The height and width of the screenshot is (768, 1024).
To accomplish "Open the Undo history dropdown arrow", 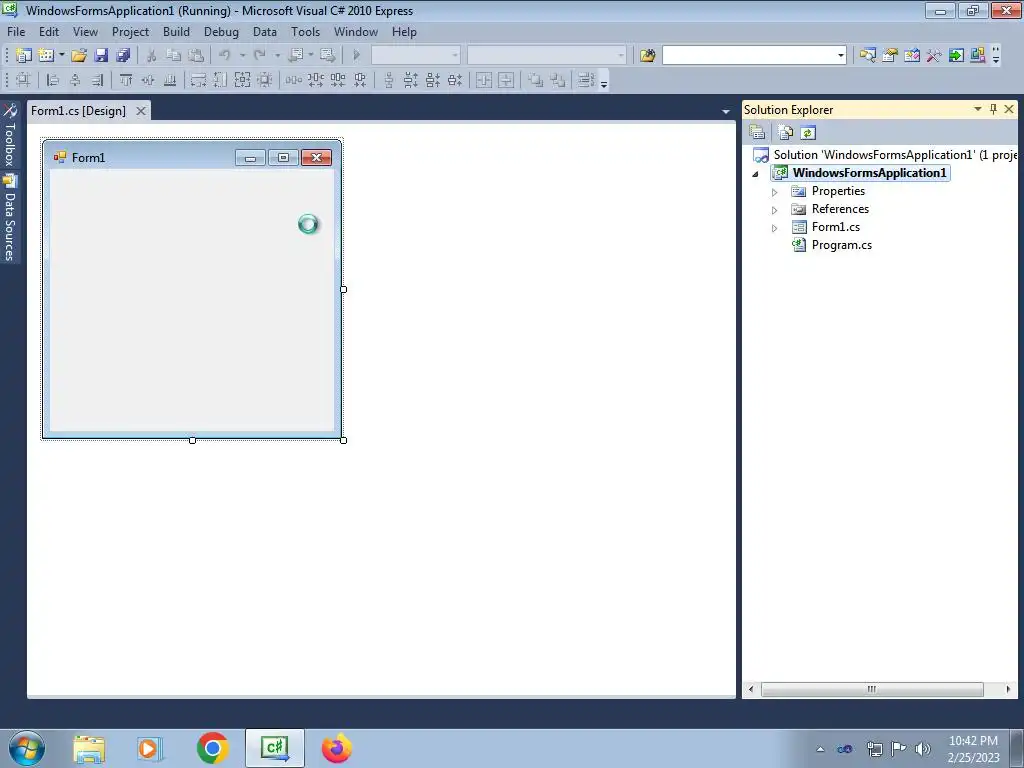I will point(242,56).
